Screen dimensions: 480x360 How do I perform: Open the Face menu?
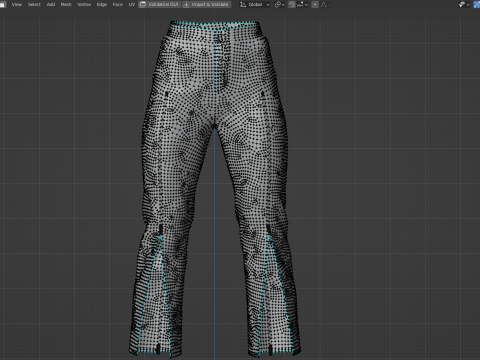pyautogui.click(x=118, y=4)
